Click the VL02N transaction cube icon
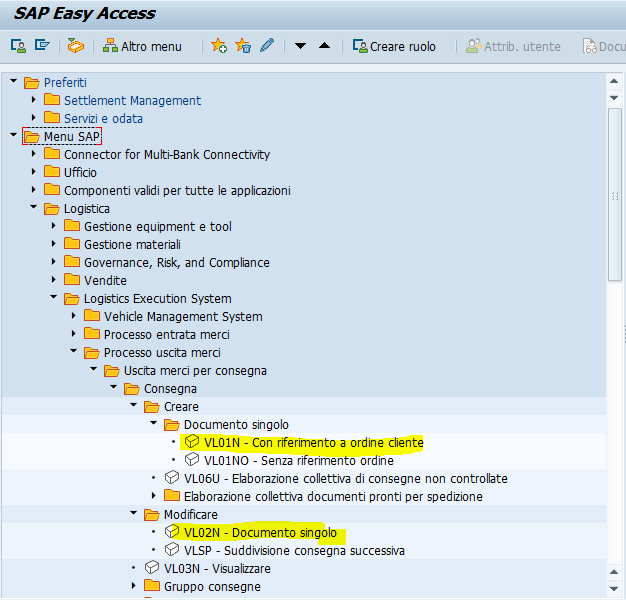Screen dimensions: 626x600 (x=172, y=531)
